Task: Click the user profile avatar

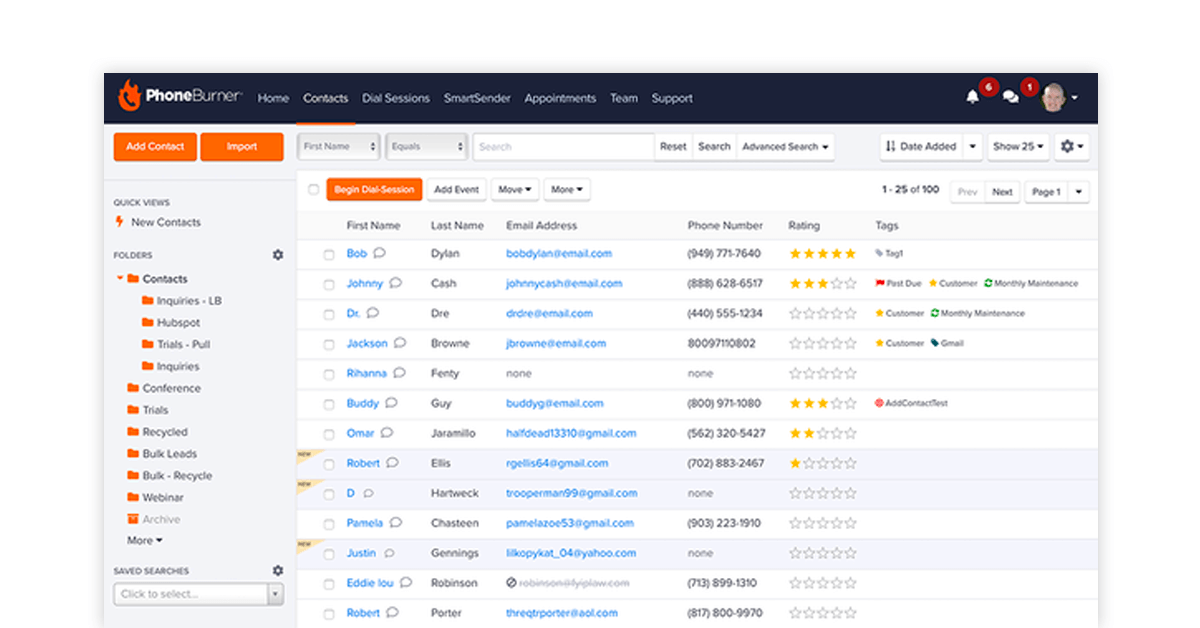Action: click(x=1053, y=97)
